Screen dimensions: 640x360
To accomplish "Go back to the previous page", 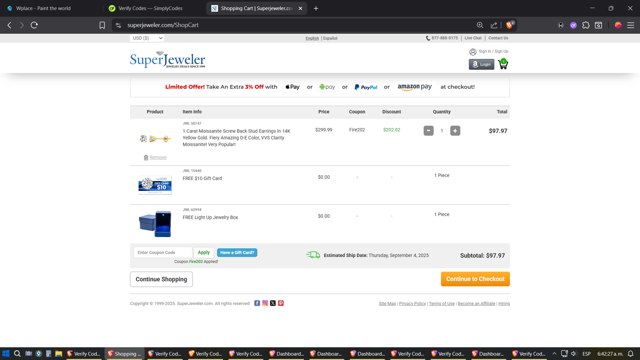I will coord(9,25).
